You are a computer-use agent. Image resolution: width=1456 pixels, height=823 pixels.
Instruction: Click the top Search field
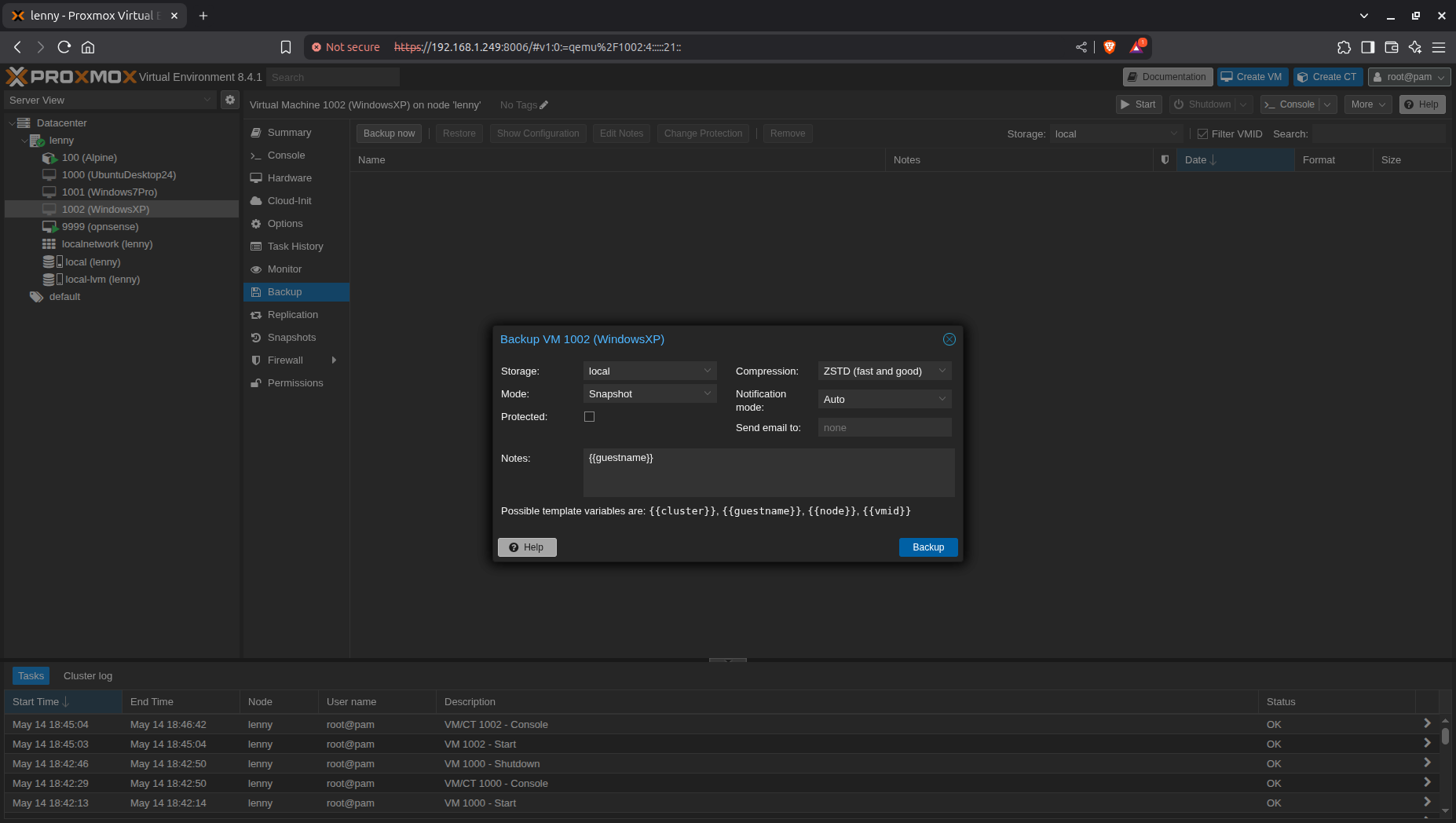point(333,77)
